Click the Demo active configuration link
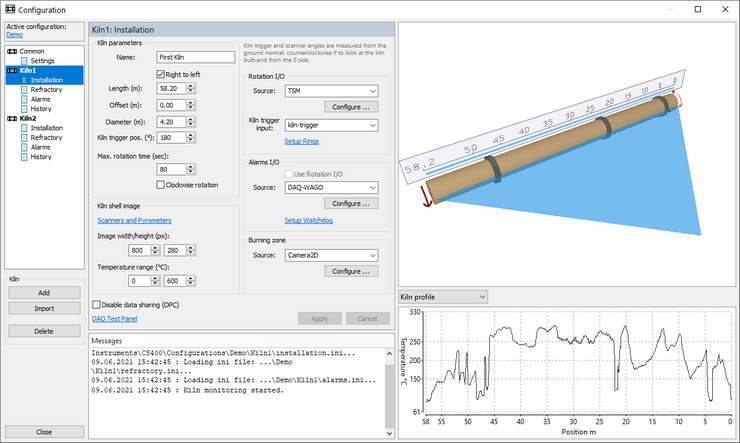The width and height of the screenshot is (740, 443). [x=15, y=35]
